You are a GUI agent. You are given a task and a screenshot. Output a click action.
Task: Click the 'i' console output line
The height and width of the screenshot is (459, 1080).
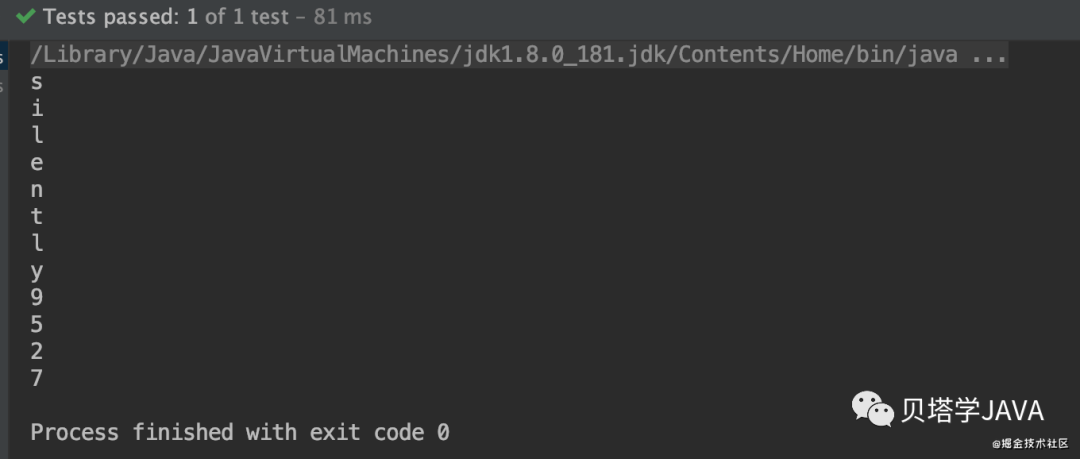click(x=37, y=109)
